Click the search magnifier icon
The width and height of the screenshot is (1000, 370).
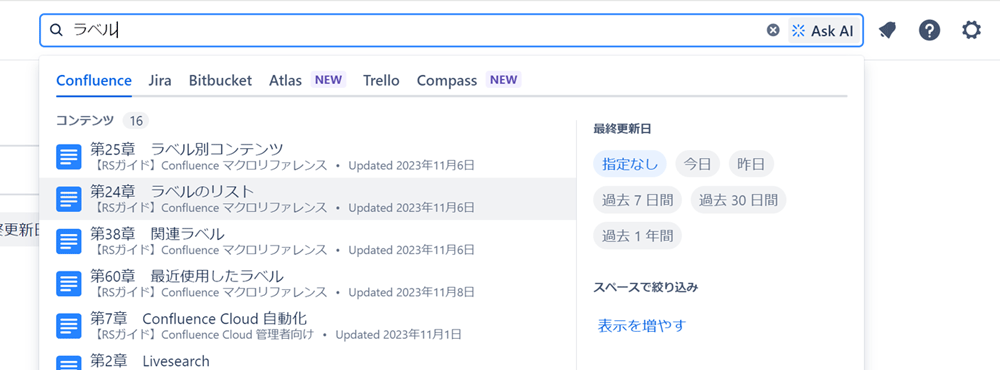click(56, 30)
